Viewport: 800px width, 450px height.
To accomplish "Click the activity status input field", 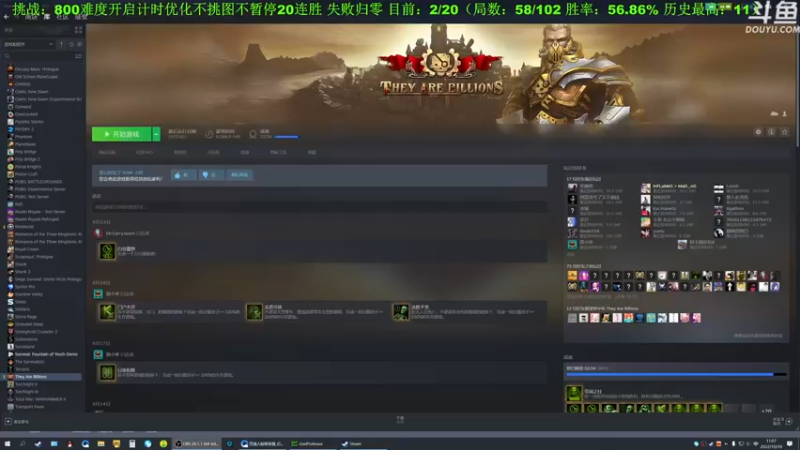I will click(319, 207).
